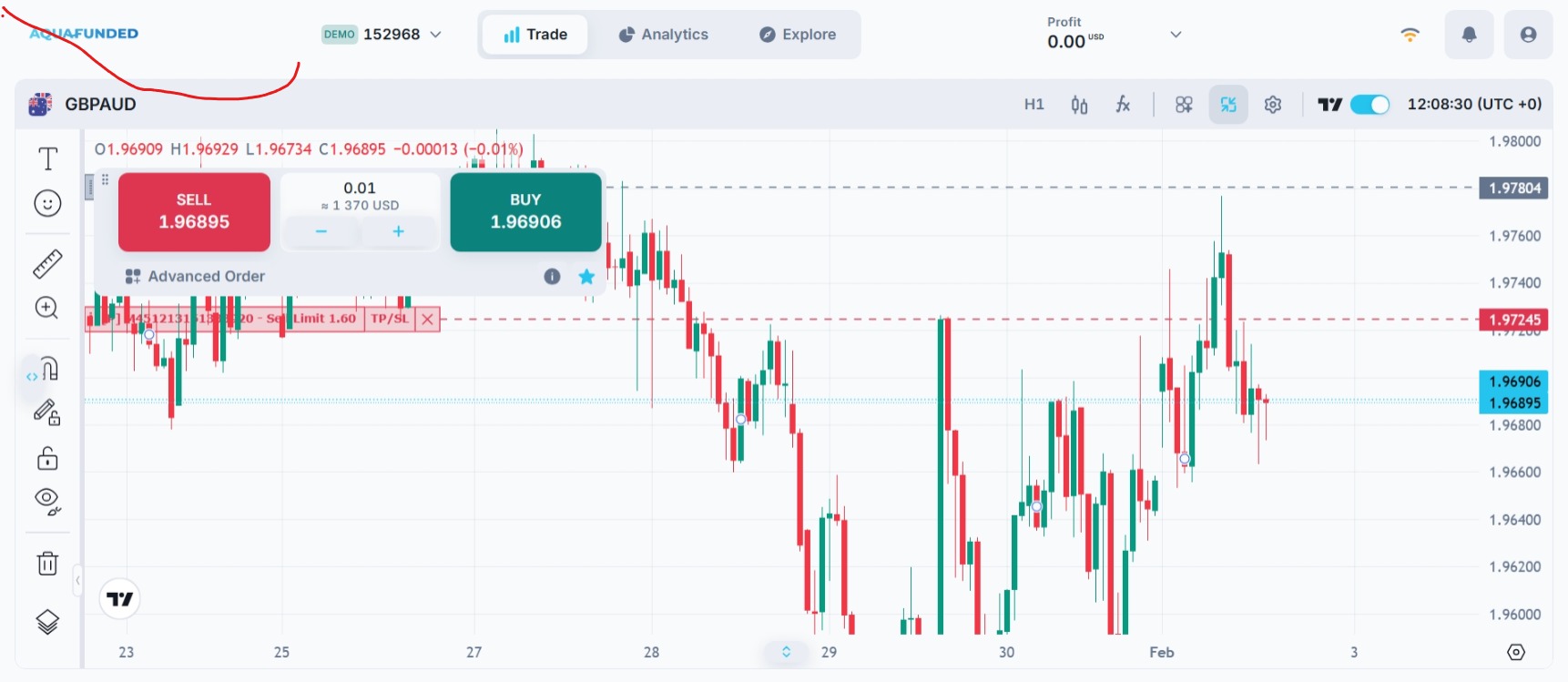Open the object tree layers icon
1568x682 pixels.
47,622
